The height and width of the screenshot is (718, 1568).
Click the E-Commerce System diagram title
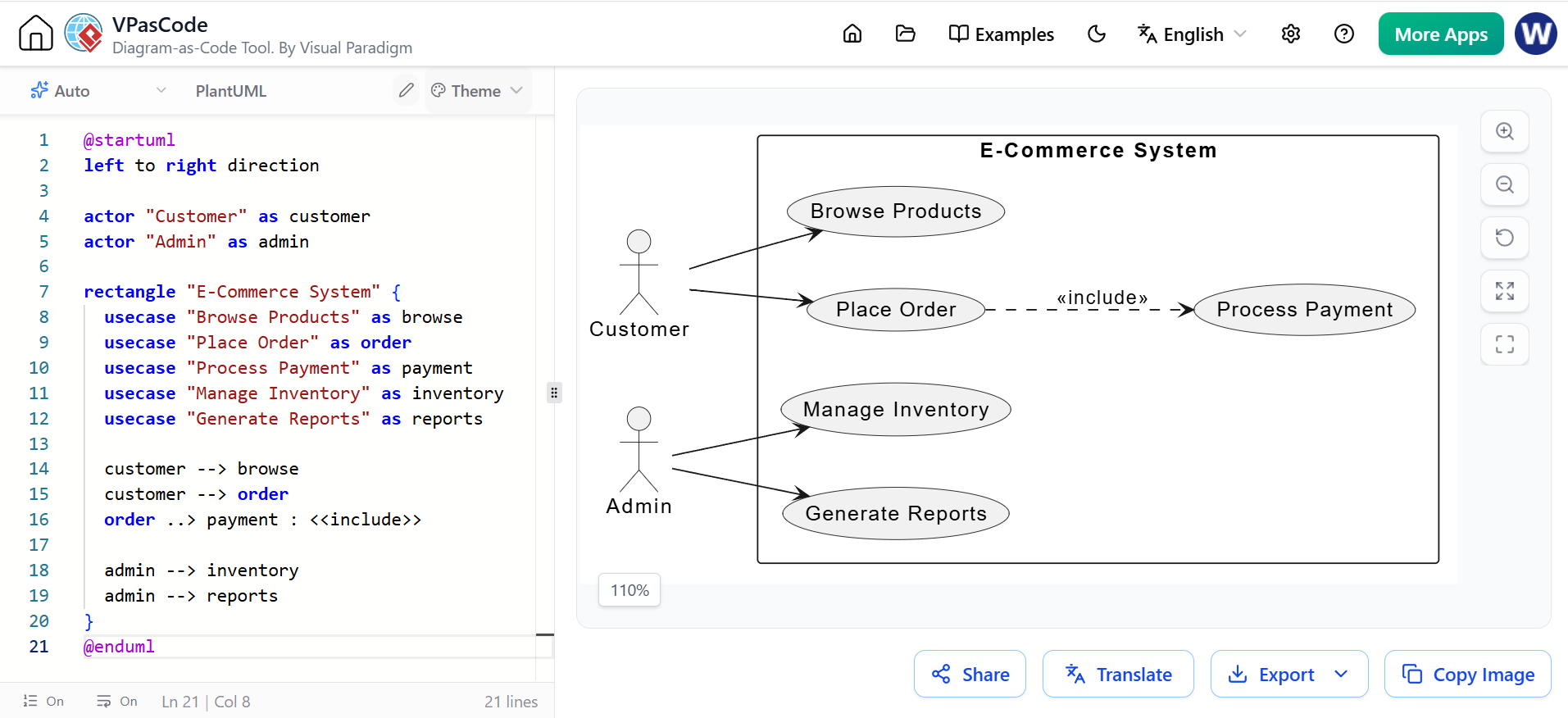click(1098, 151)
